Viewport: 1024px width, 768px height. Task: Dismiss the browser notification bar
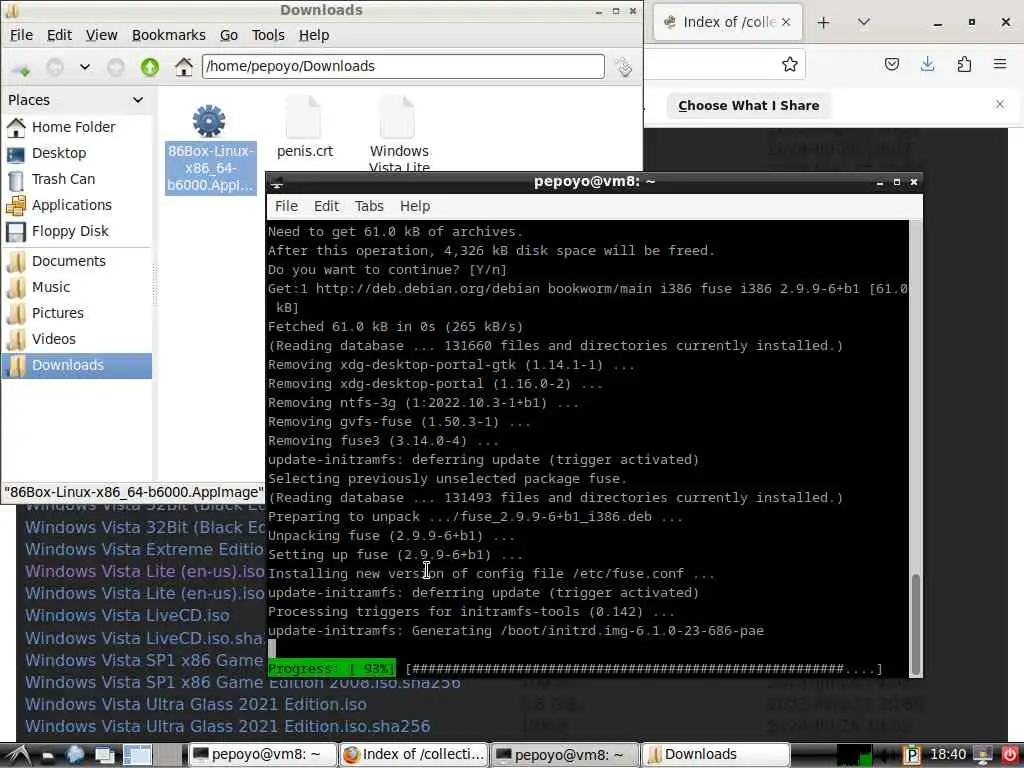[999, 104]
